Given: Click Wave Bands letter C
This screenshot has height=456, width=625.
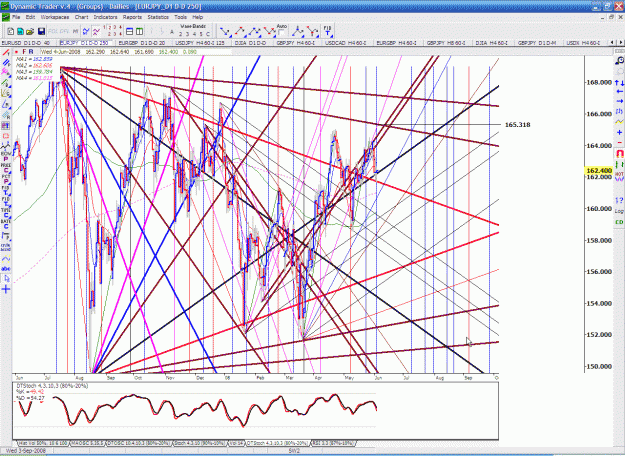Looking at the screenshot, I should 208,34.
